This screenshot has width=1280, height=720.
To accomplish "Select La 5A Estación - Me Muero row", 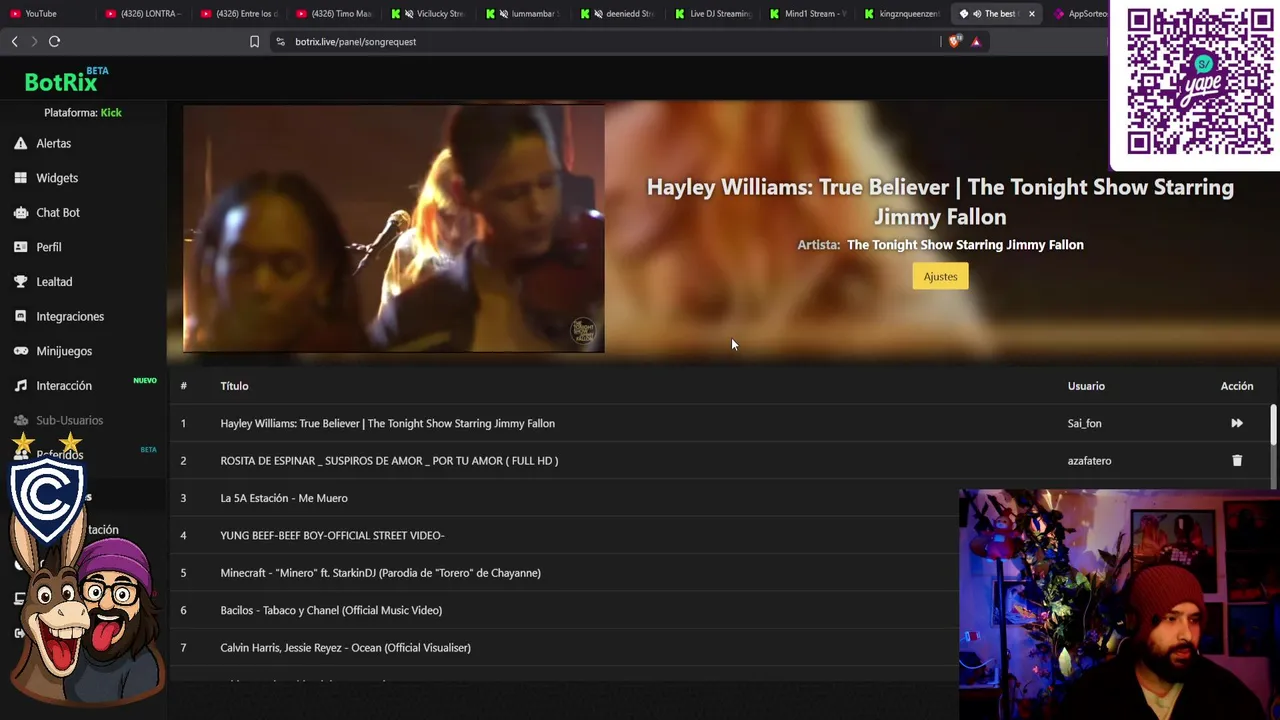I will pyautogui.click(x=284, y=498).
